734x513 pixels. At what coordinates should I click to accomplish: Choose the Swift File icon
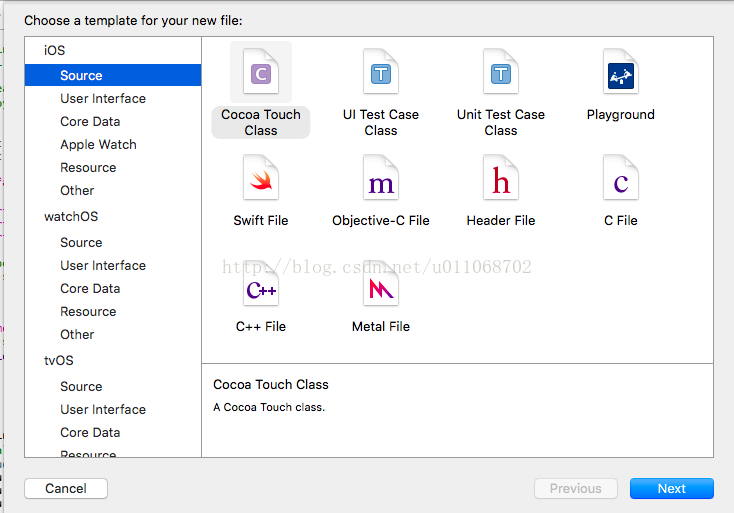[261, 178]
